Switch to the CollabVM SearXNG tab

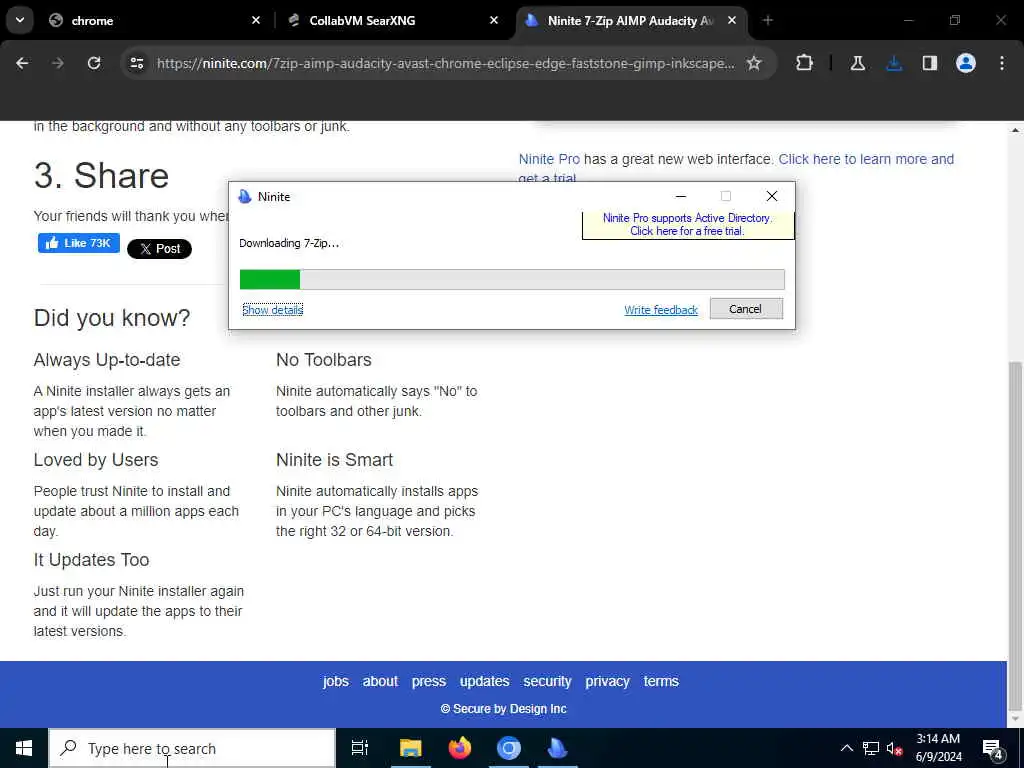tap(394, 20)
